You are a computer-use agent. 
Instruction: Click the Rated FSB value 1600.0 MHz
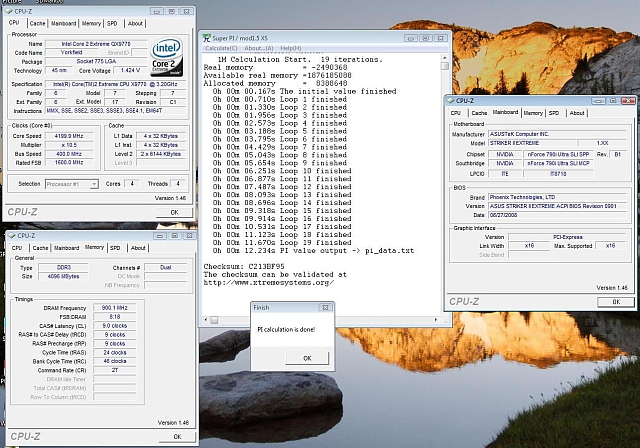point(69,162)
